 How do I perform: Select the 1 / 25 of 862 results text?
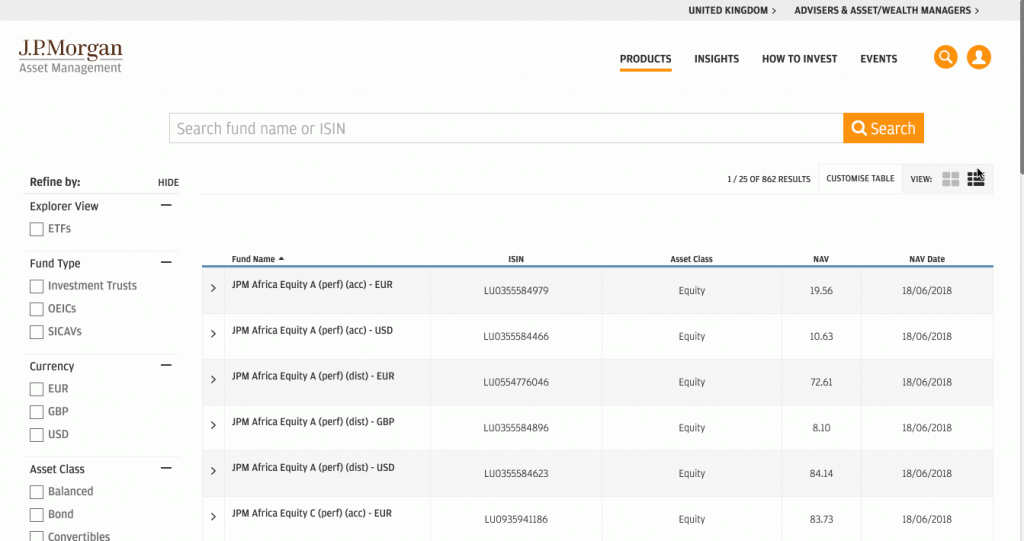769,179
